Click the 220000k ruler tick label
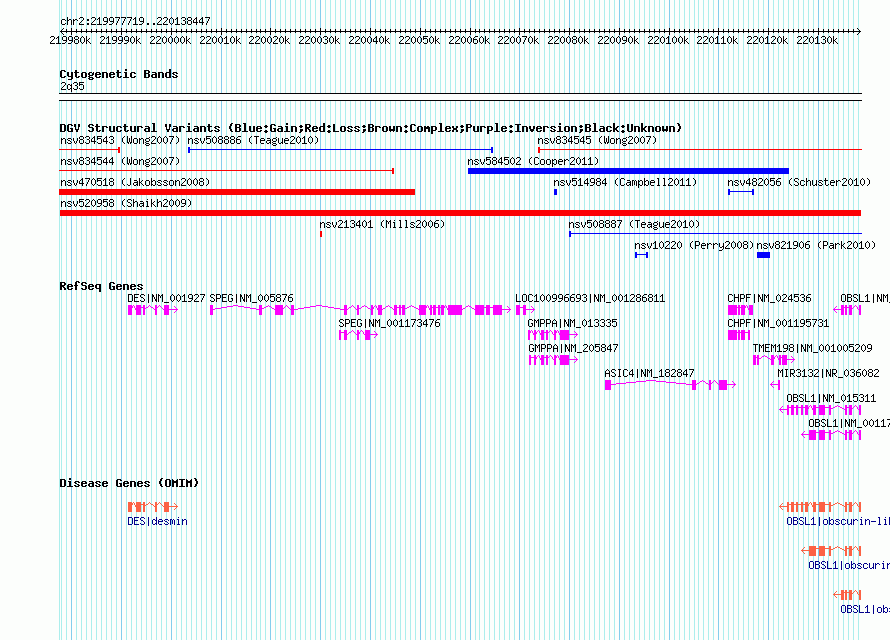 [x=170, y=40]
